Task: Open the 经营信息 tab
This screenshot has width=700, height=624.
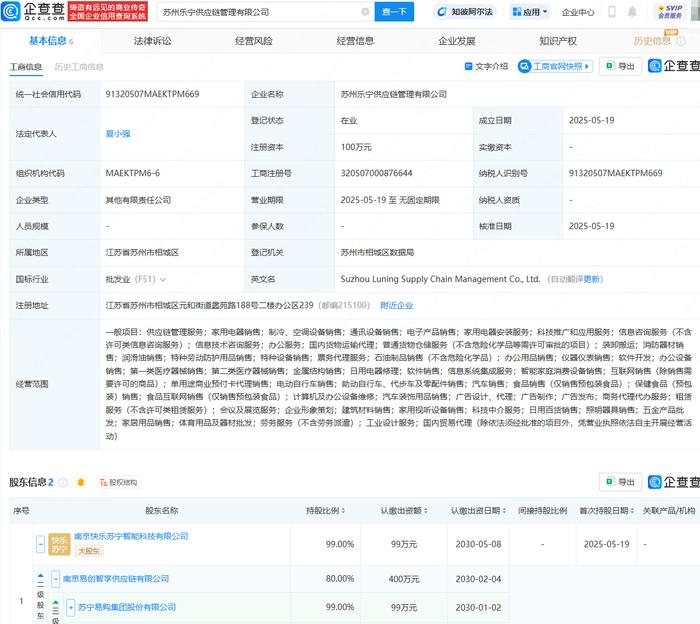Action: point(355,41)
